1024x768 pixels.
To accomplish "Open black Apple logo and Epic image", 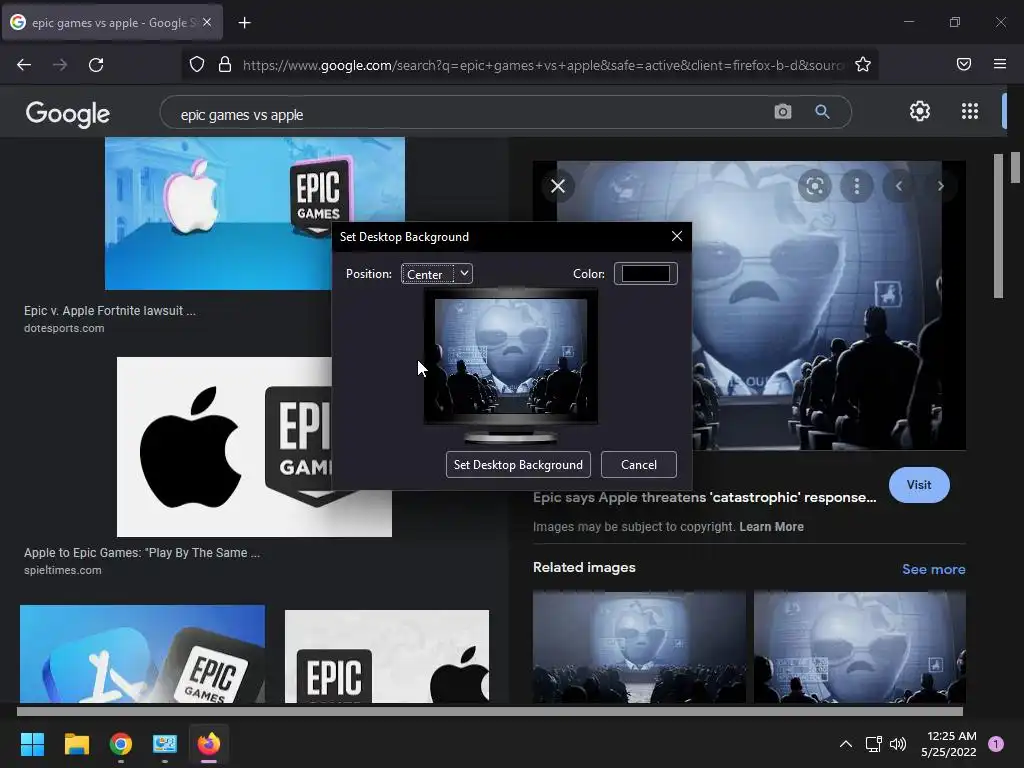I will coord(224,447).
